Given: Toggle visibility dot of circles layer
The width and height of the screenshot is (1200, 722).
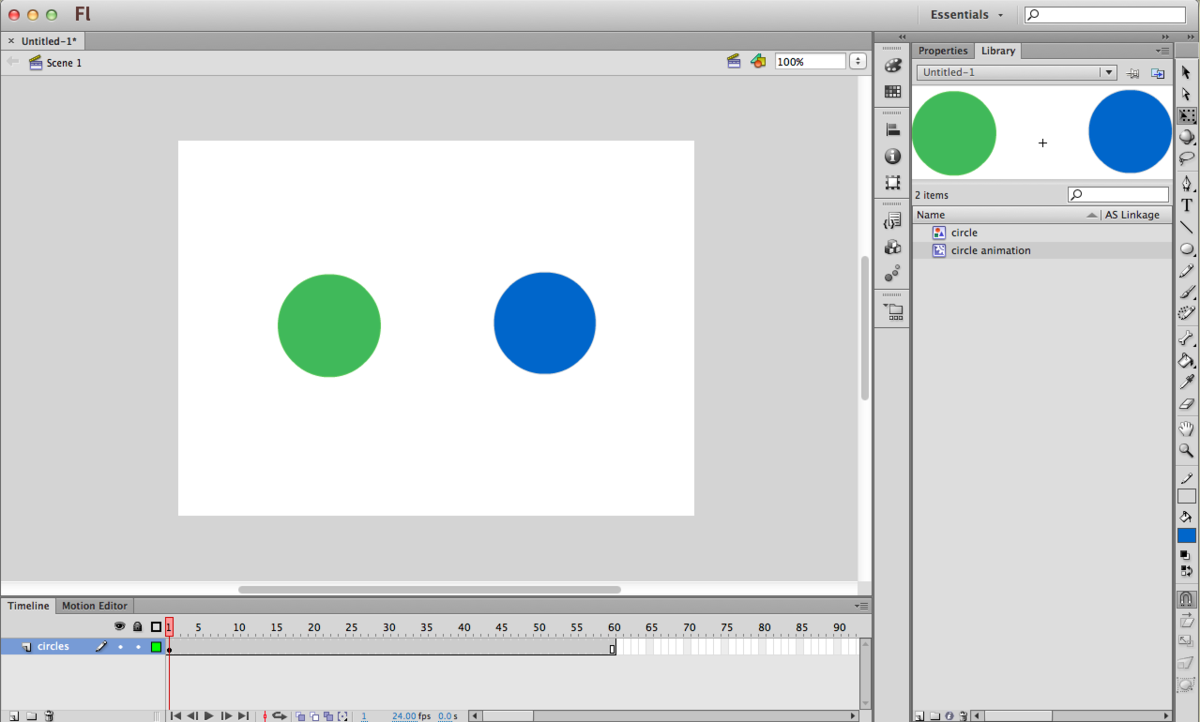Looking at the screenshot, I should click(120, 647).
